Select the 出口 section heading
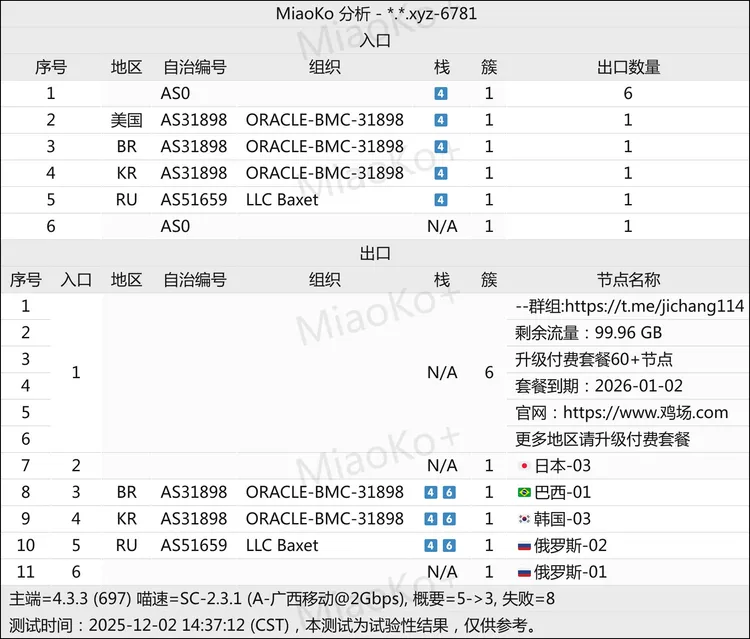750x639 pixels. coord(374,254)
